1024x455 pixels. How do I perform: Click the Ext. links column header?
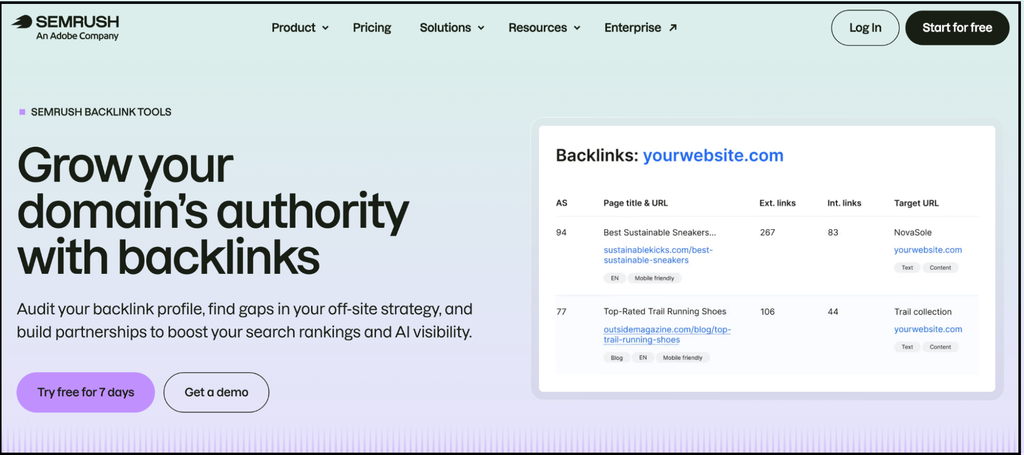(778, 203)
